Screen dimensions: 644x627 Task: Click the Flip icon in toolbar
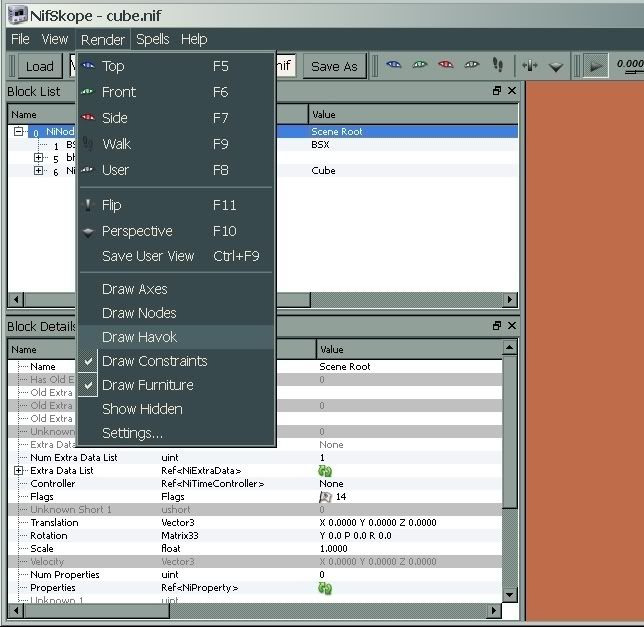(x=530, y=66)
